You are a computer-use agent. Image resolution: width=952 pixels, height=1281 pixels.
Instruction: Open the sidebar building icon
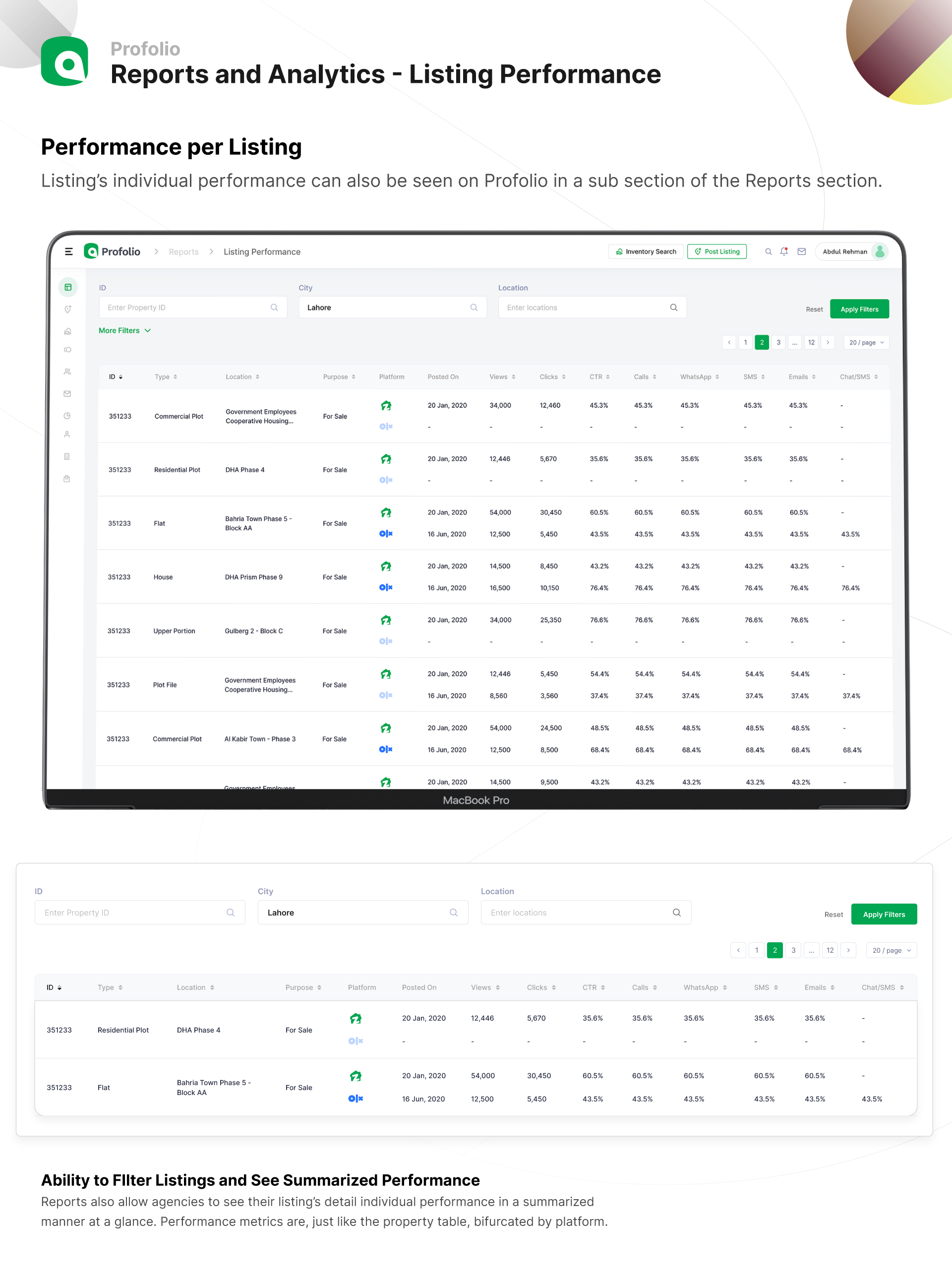click(67, 456)
